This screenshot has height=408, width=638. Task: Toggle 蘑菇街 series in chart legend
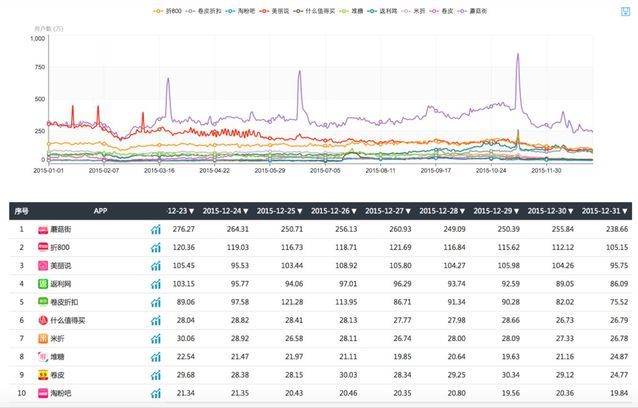[x=472, y=11]
